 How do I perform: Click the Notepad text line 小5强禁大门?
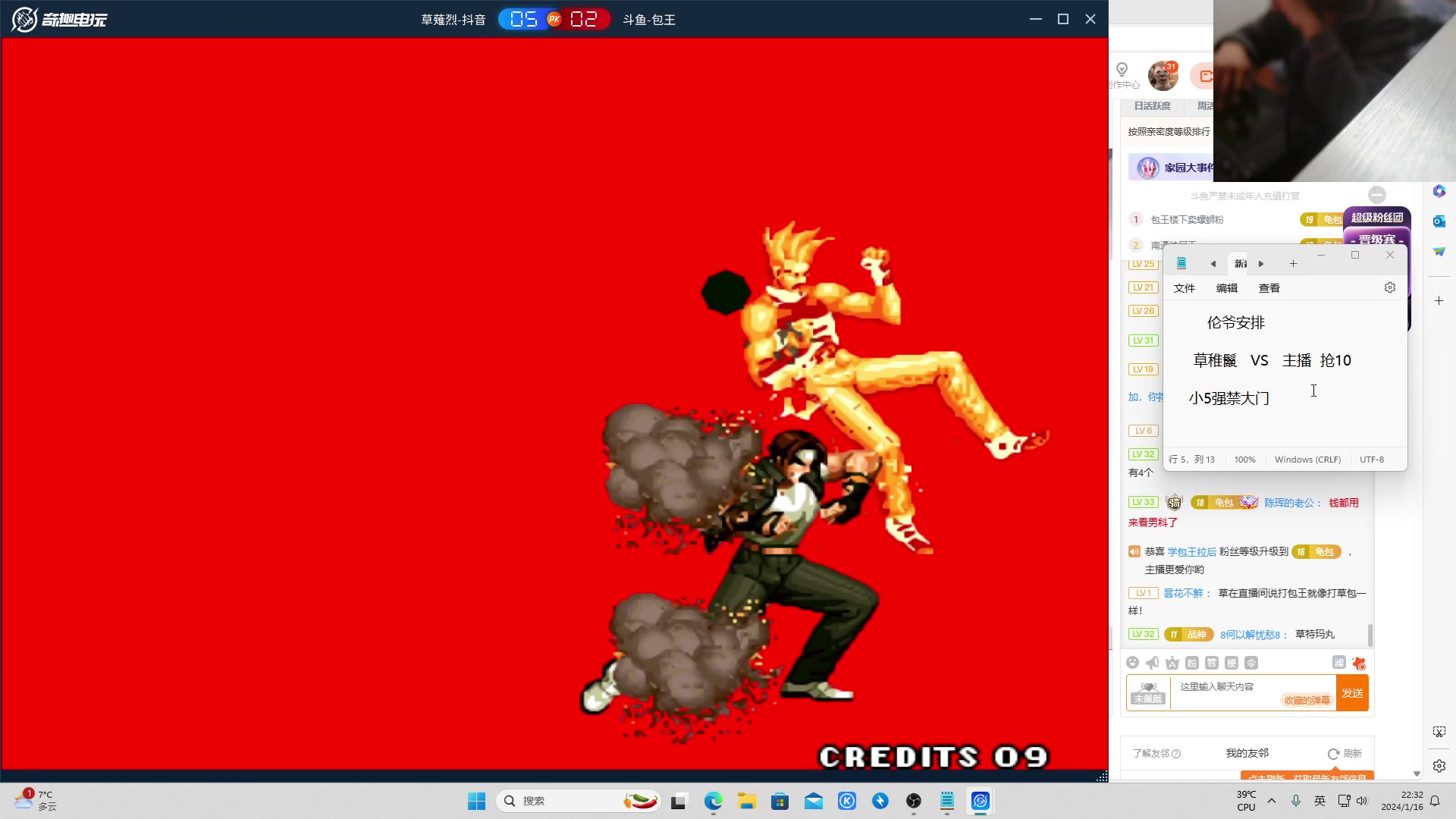pyautogui.click(x=1229, y=398)
